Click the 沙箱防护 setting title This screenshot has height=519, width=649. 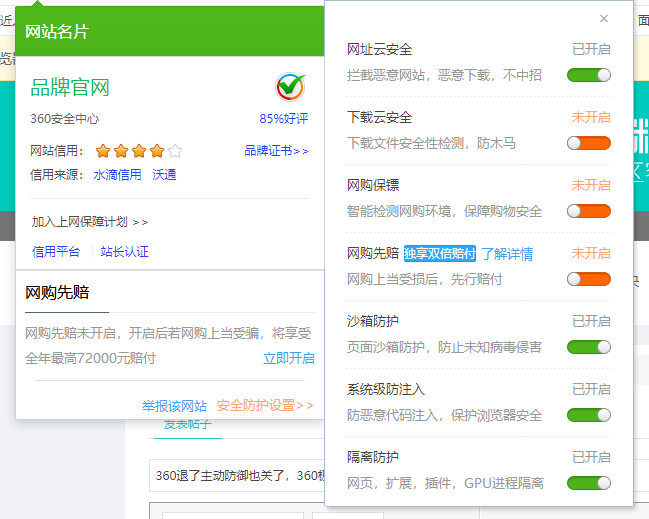[x=373, y=321]
